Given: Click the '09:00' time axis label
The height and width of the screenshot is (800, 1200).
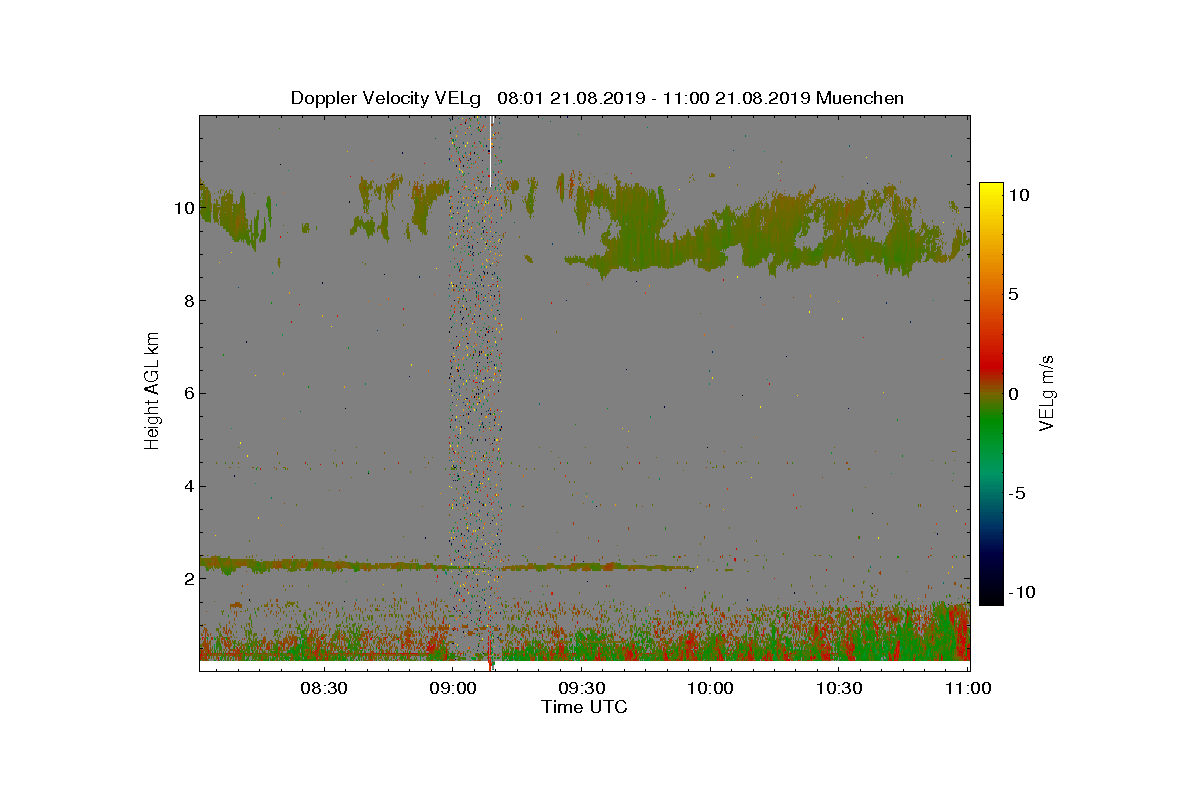Looking at the screenshot, I should pos(452,688).
